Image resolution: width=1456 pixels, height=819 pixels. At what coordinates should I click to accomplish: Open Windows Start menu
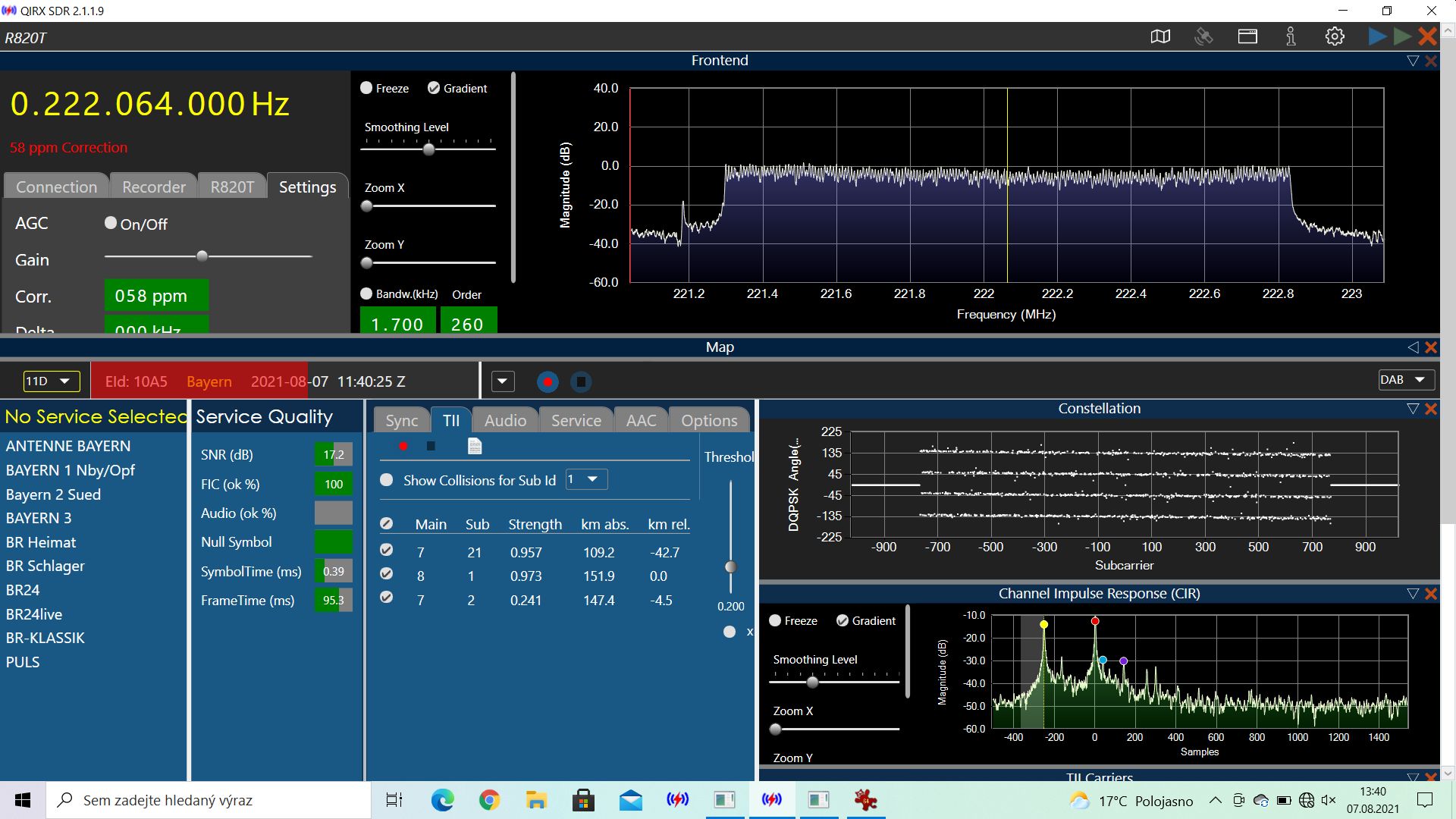pos(23,800)
